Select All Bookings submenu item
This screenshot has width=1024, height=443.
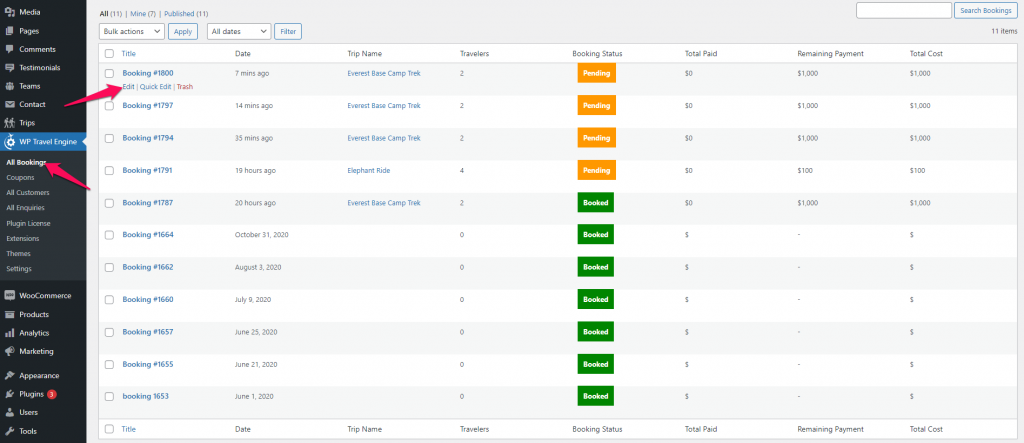click(26, 162)
